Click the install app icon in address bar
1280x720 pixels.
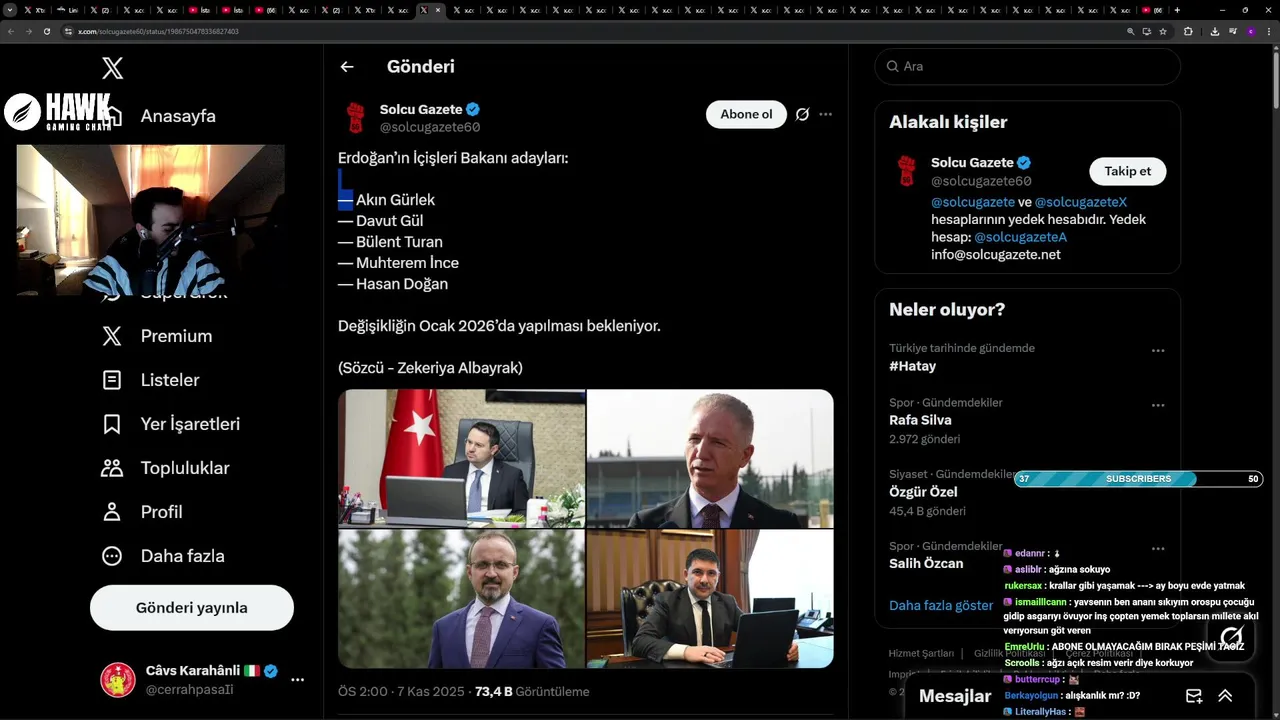pos(1147,31)
